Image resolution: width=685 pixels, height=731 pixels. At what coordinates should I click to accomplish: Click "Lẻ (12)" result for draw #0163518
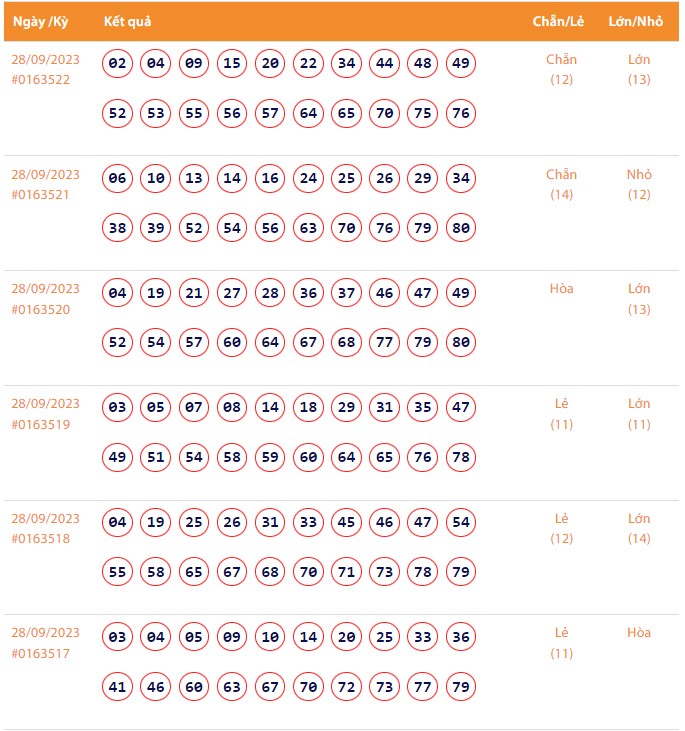coord(561,528)
